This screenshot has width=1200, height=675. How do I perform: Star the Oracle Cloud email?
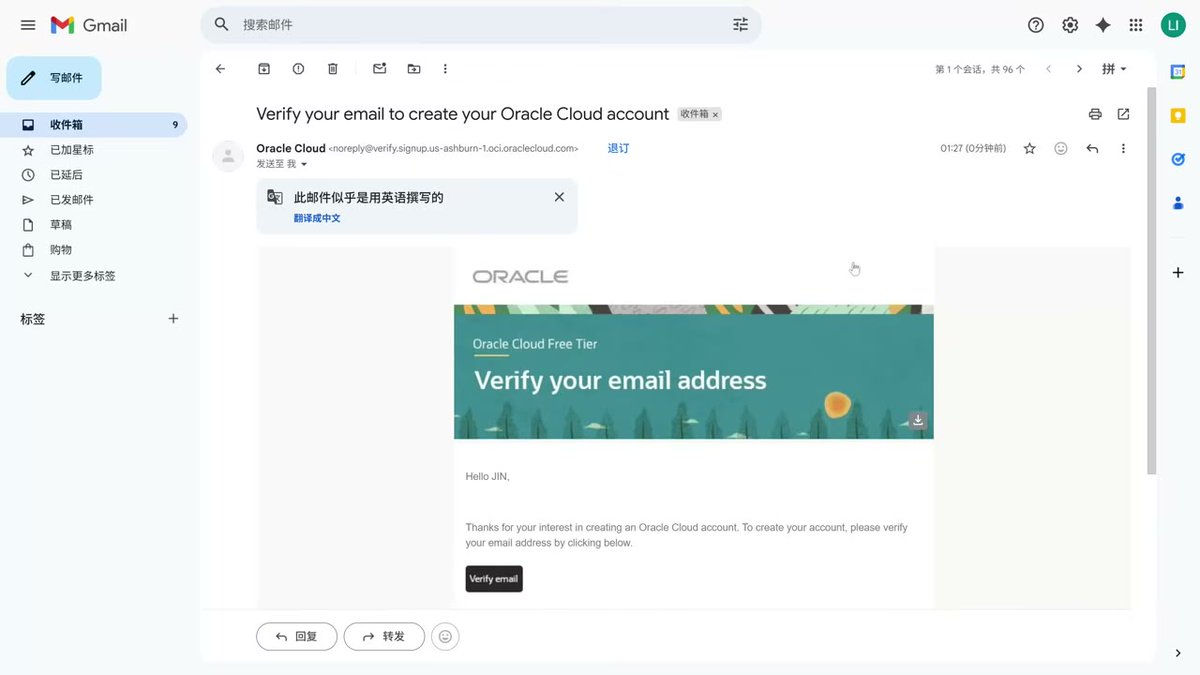(x=1030, y=149)
